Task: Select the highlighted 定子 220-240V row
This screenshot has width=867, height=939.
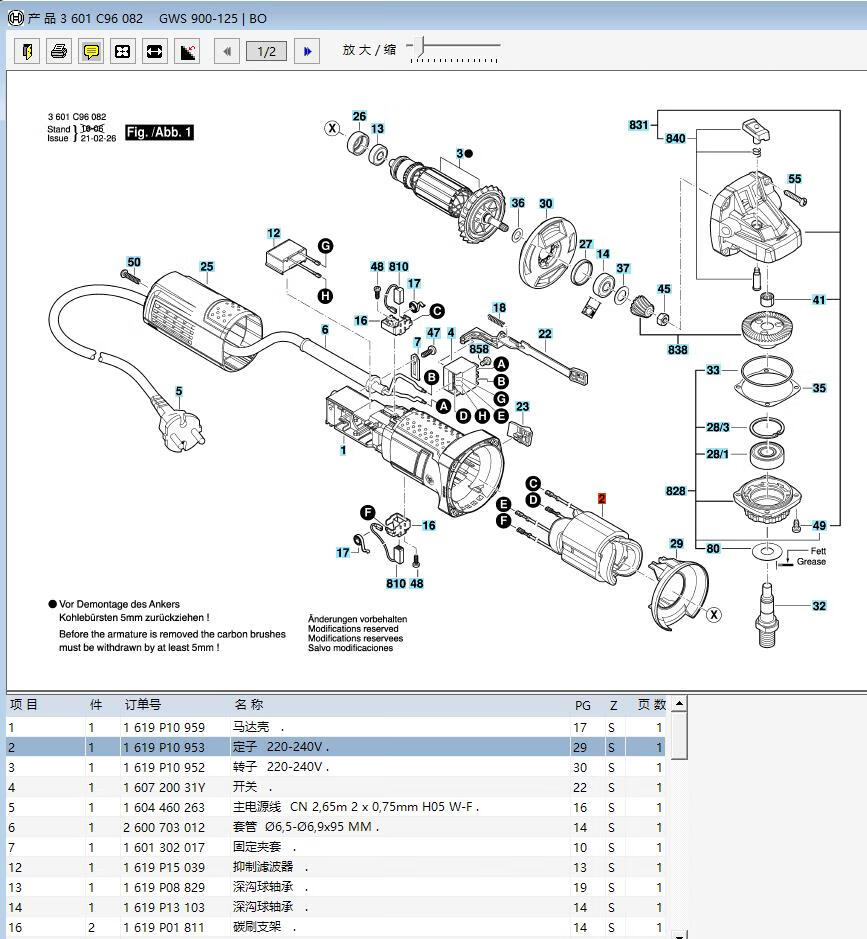Action: pos(335,747)
